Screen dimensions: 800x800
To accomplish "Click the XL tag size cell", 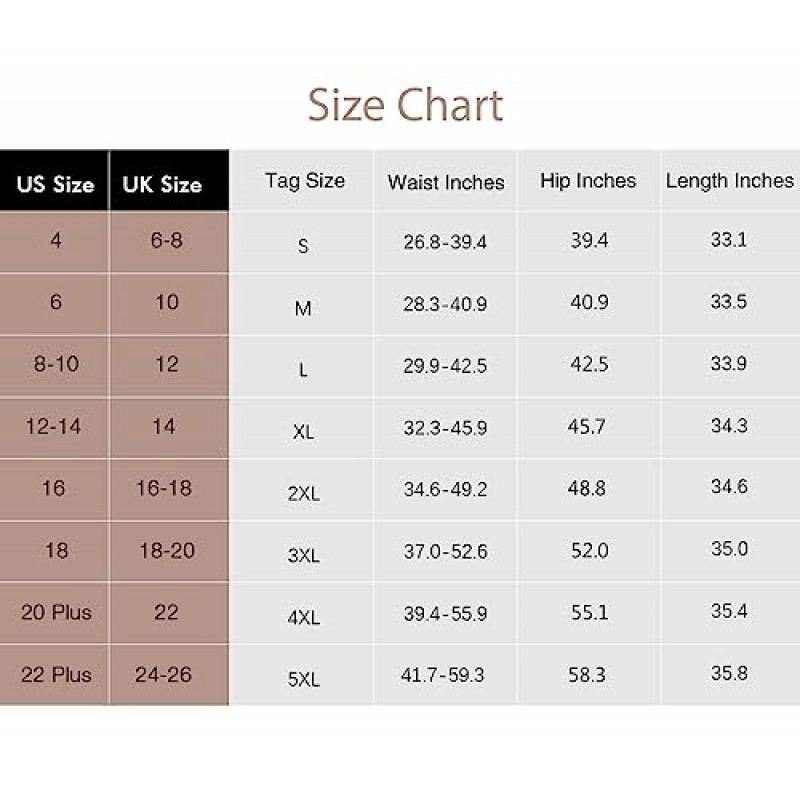I will tap(302, 429).
